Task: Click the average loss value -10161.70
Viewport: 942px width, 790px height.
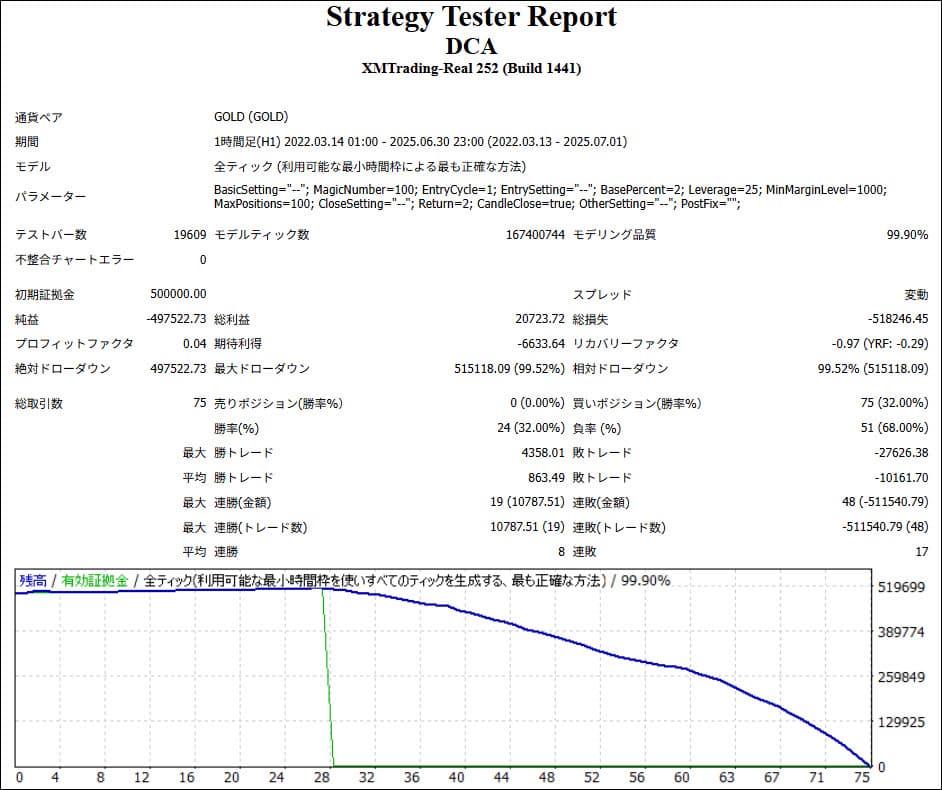Action: 901,478
